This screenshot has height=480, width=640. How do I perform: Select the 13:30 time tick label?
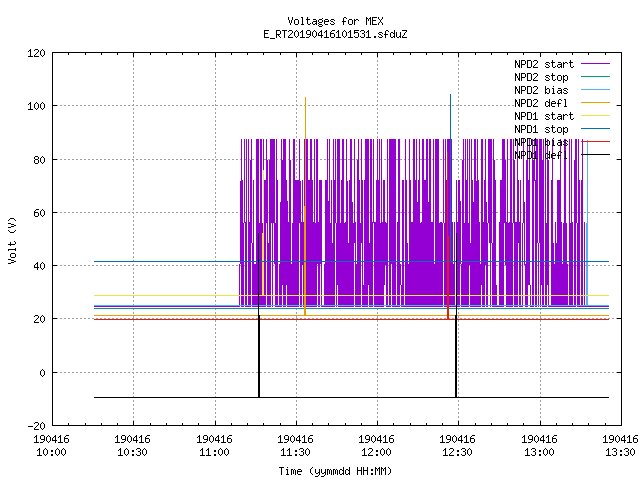point(620,446)
